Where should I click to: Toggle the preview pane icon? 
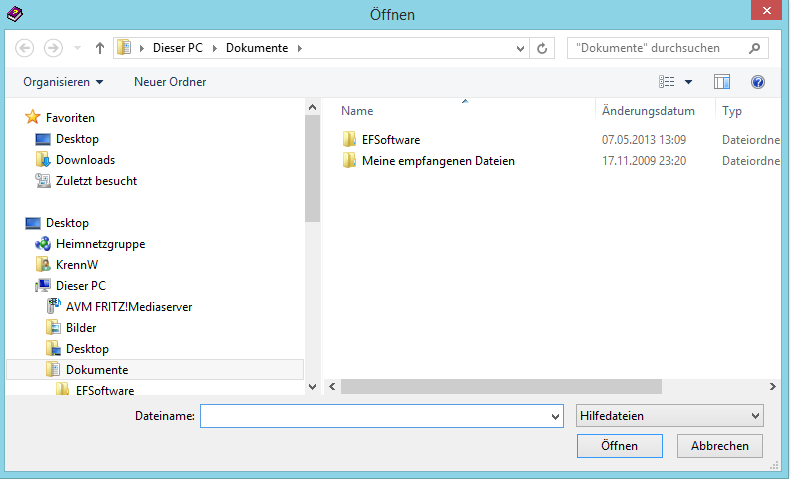pos(722,82)
